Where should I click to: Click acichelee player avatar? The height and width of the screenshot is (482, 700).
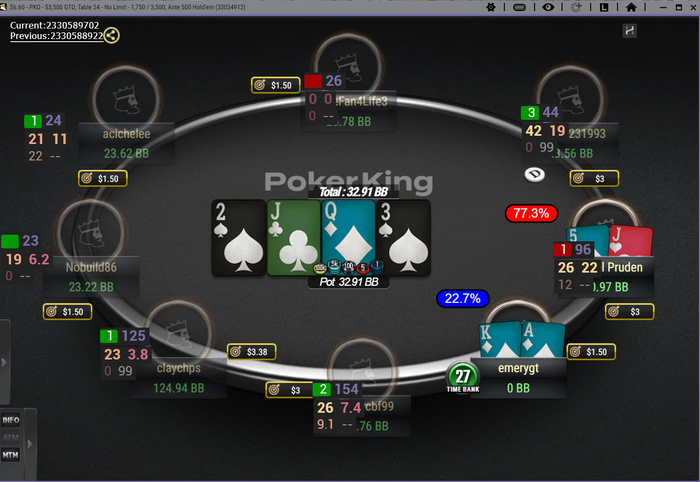126,99
